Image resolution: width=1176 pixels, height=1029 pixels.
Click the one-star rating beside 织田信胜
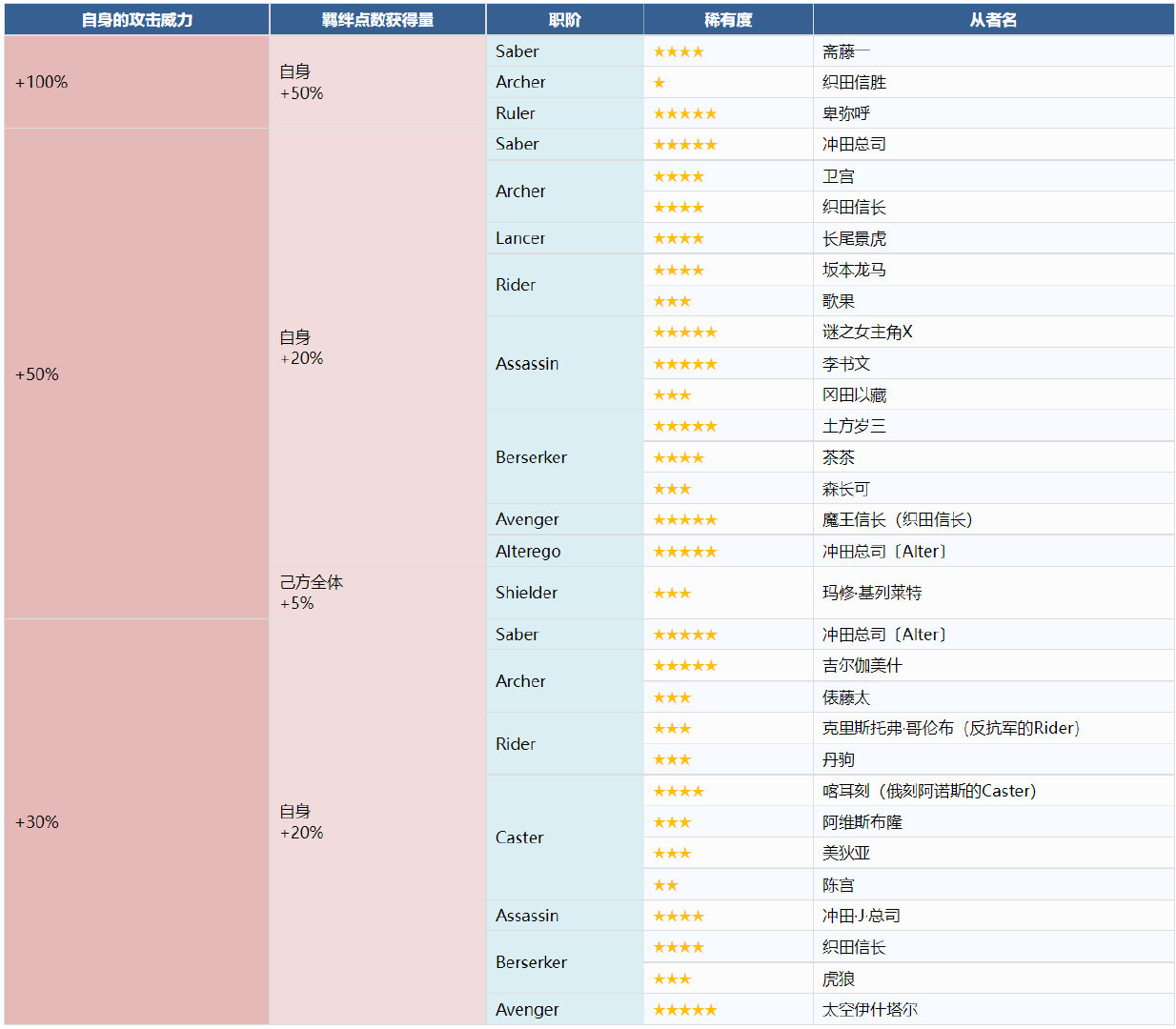[659, 83]
